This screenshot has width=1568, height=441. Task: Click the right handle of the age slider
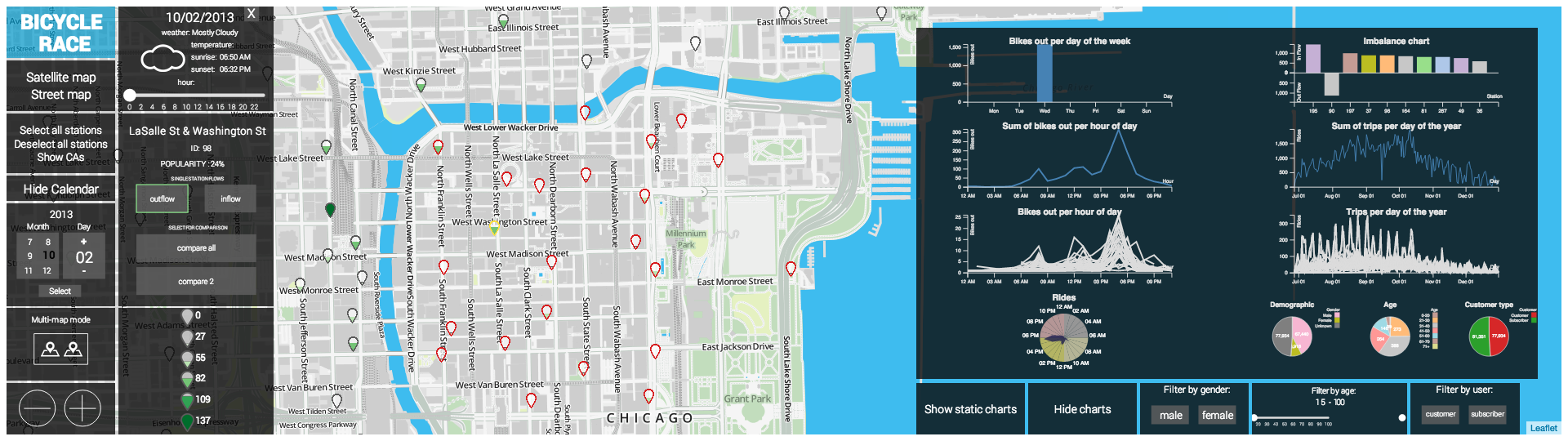pyautogui.click(x=1402, y=417)
